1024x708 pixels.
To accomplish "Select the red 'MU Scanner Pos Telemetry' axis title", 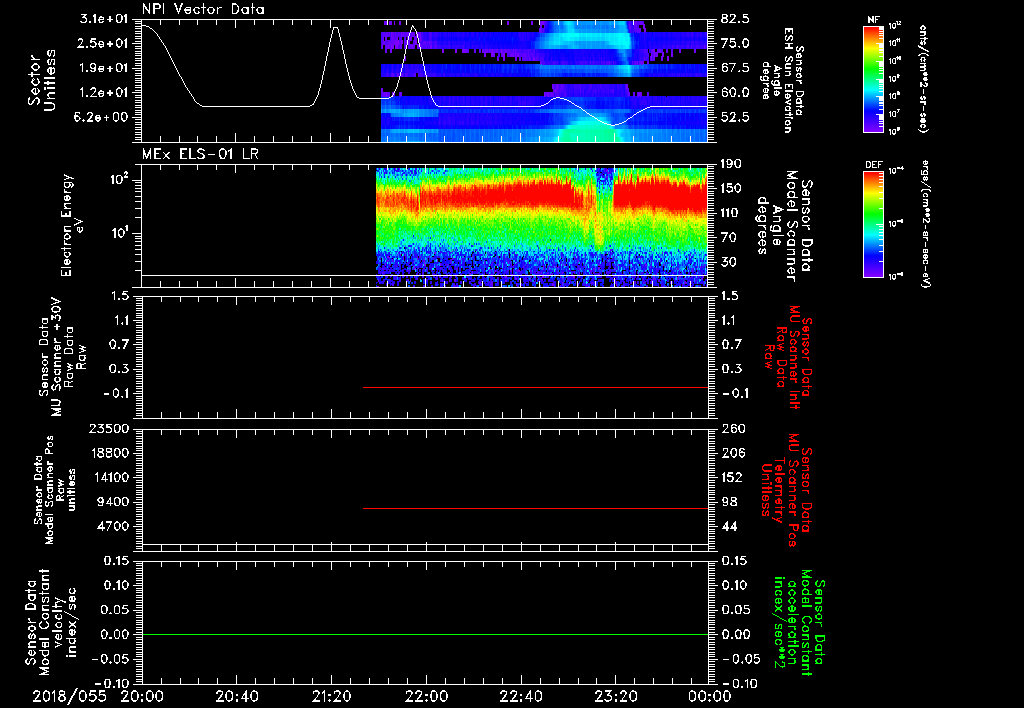I will coord(786,490).
